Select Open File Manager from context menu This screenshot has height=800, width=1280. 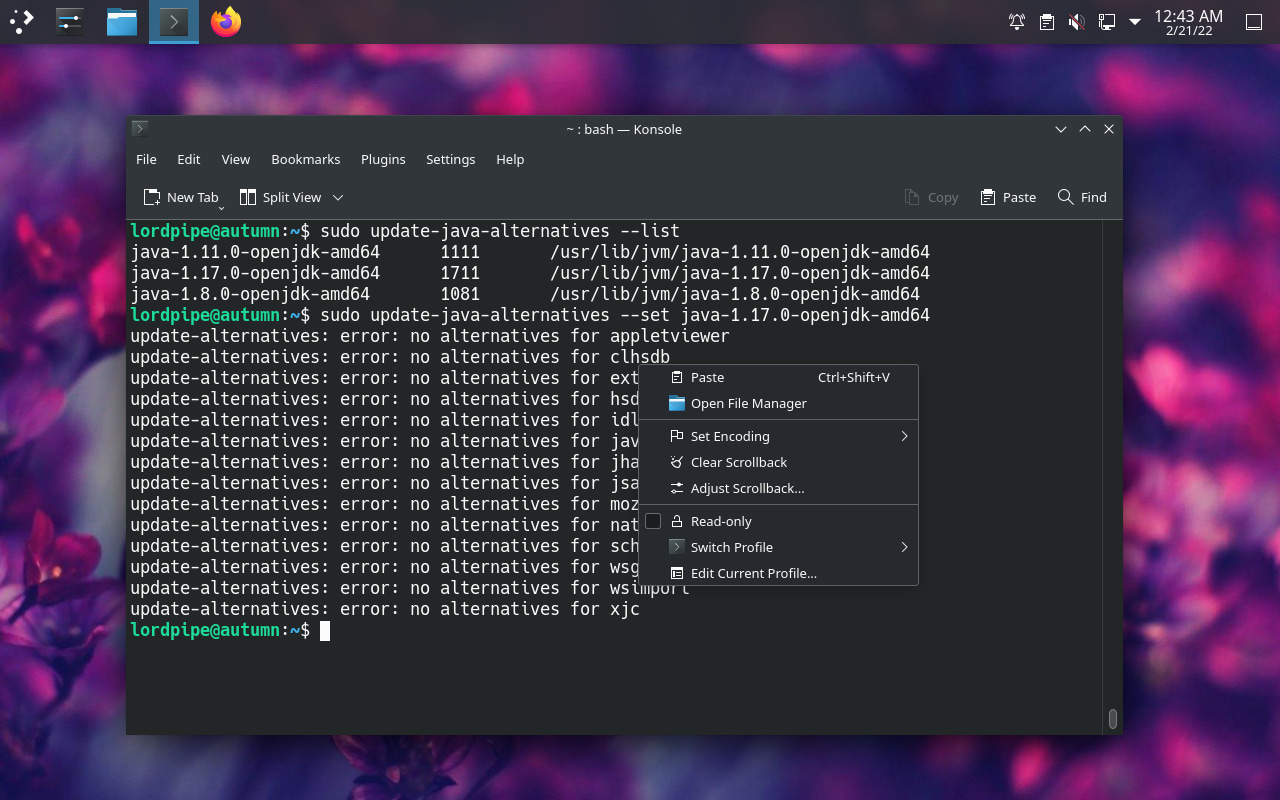point(748,403)
